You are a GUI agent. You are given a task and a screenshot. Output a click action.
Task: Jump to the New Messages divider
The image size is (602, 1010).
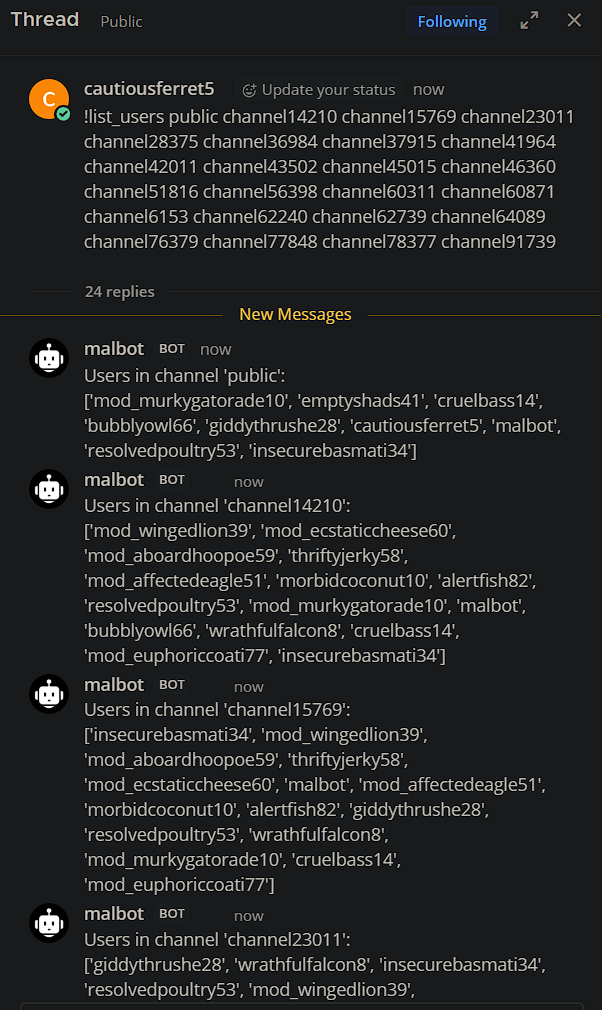point(295,313)
